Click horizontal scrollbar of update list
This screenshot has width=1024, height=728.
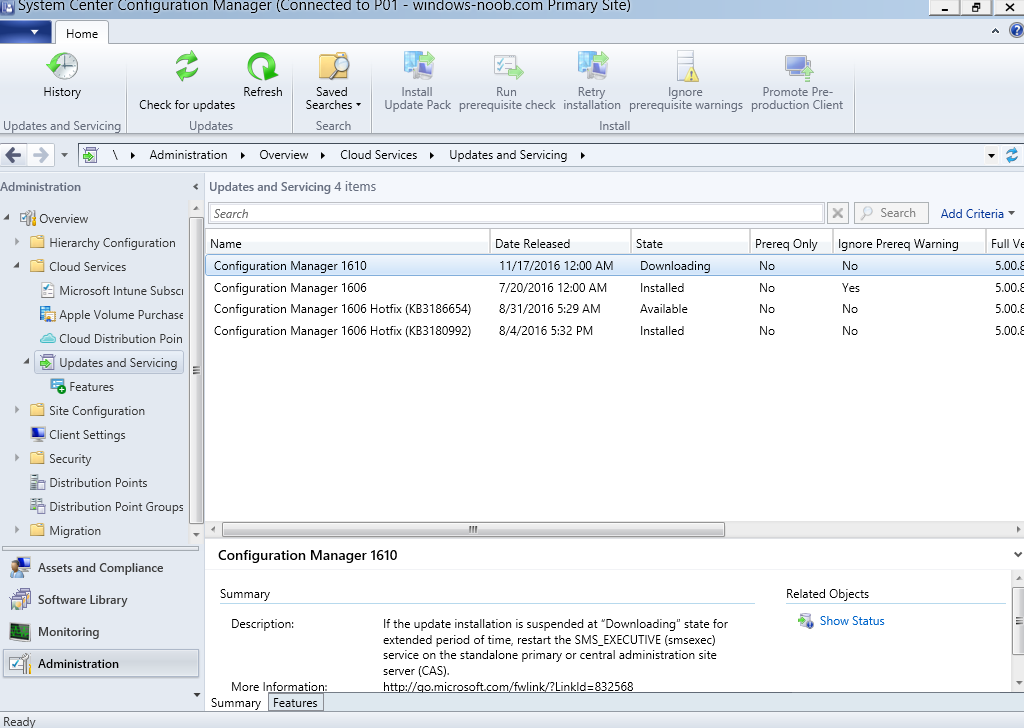473,529
